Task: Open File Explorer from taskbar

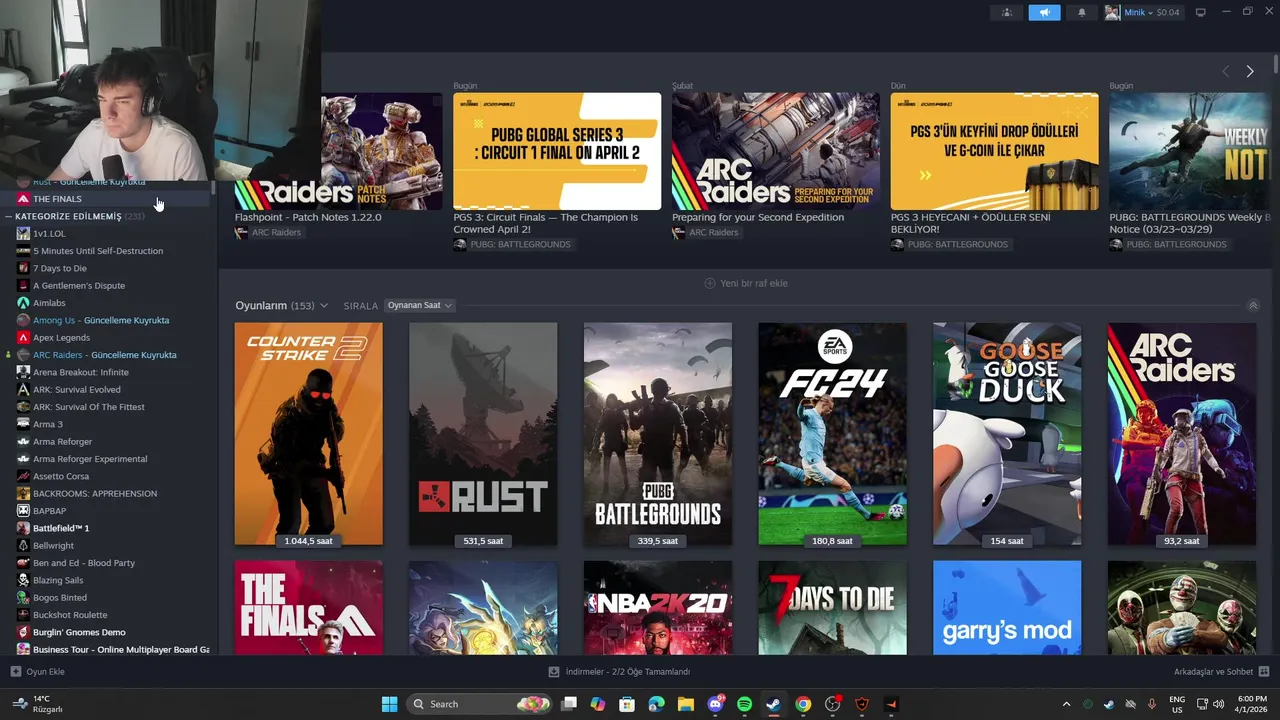Action: [x=685, y=704]
